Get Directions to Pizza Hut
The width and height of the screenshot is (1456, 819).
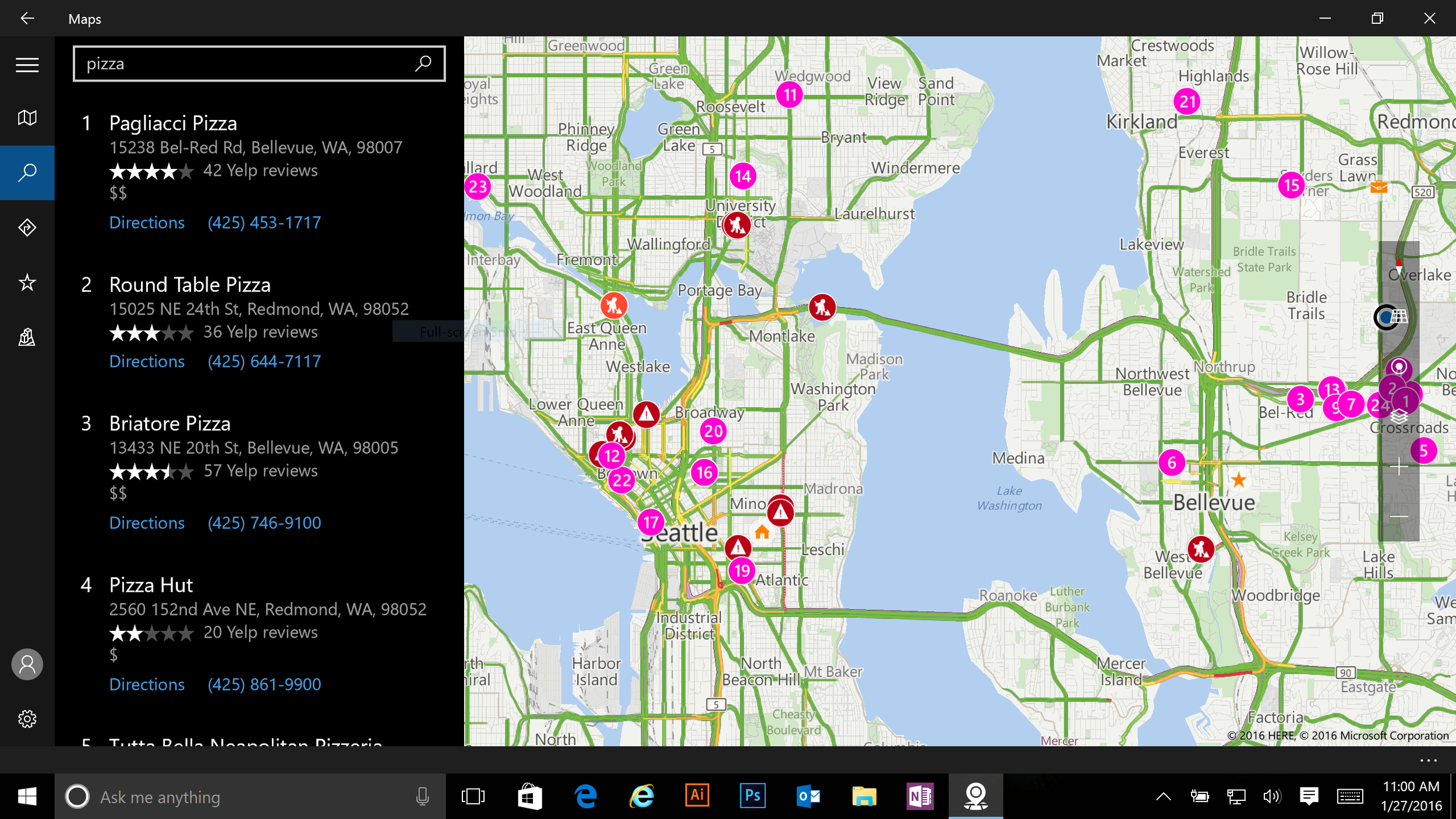coord(147,684)
